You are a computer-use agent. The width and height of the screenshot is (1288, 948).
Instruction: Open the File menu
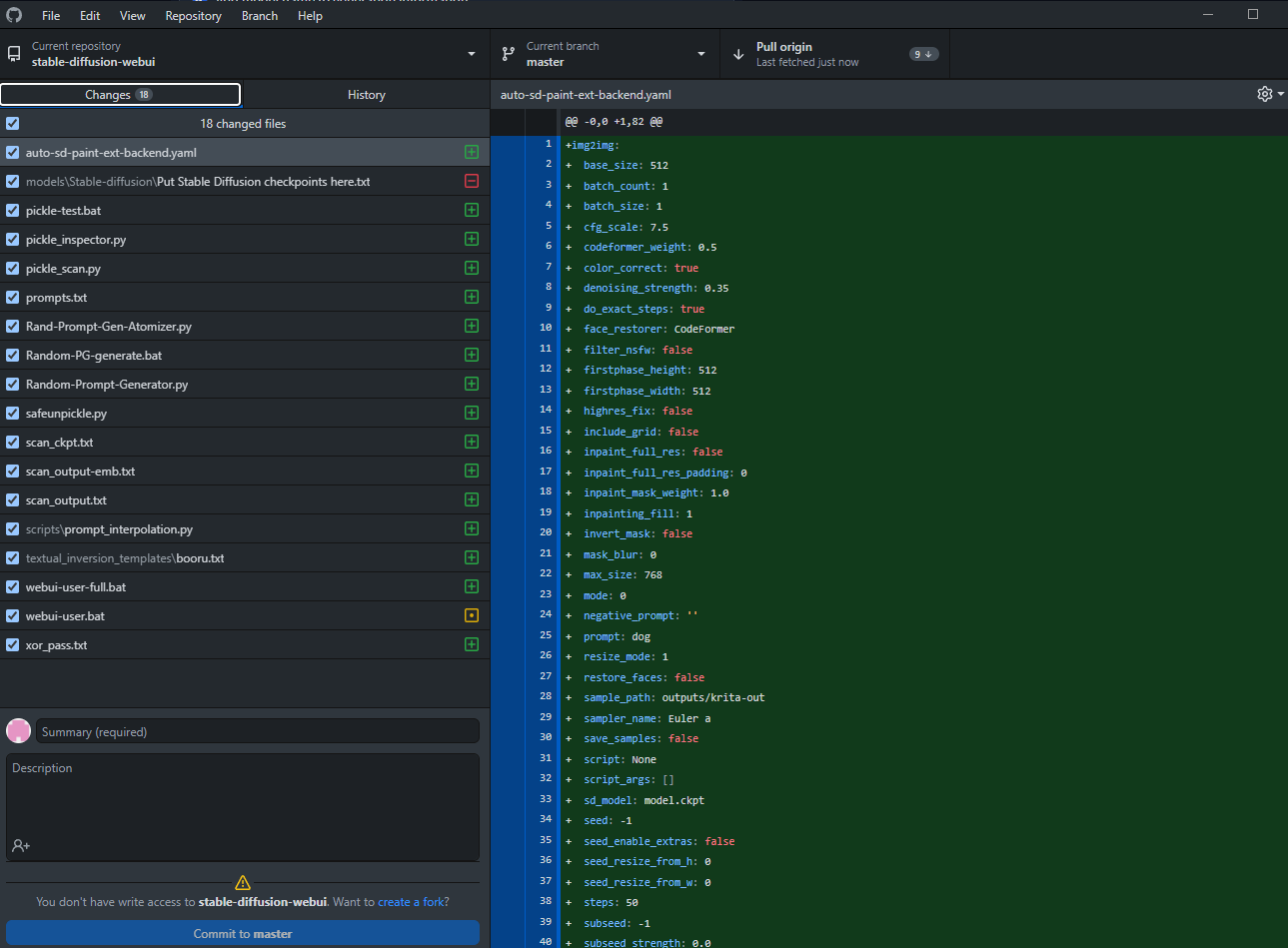tap(51, 16)
